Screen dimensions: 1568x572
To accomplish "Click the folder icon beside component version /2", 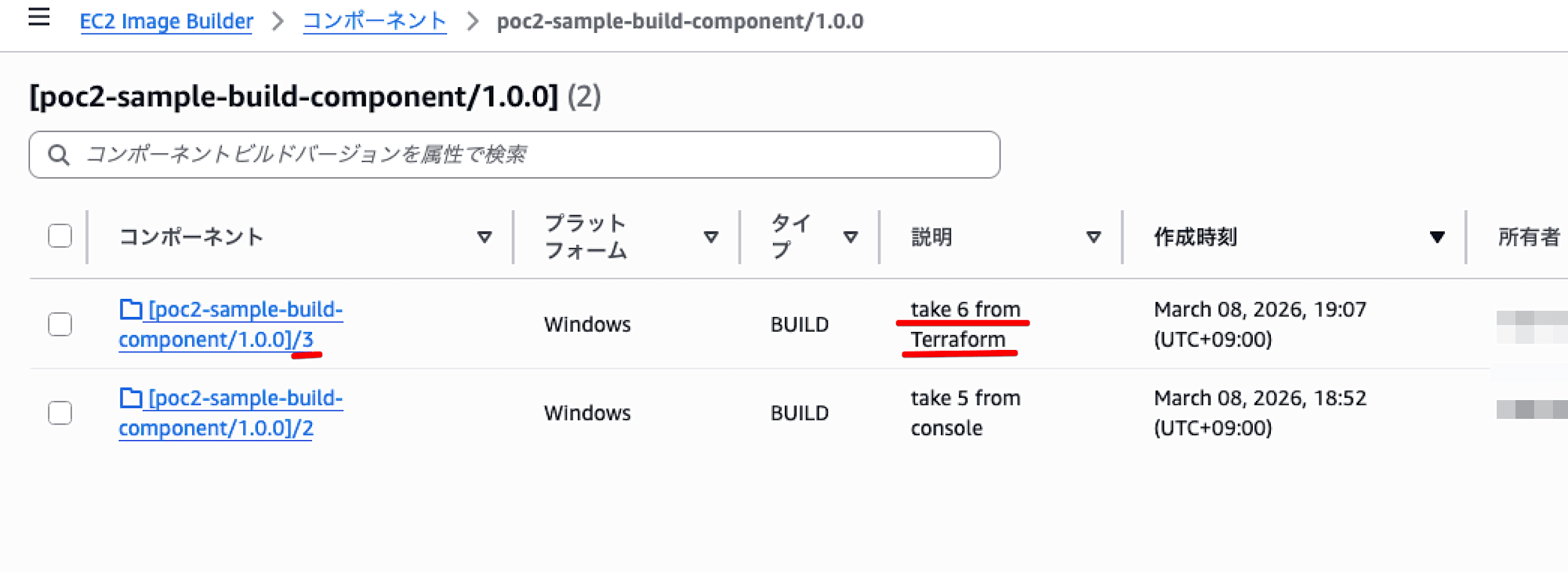I will point(130,398).
